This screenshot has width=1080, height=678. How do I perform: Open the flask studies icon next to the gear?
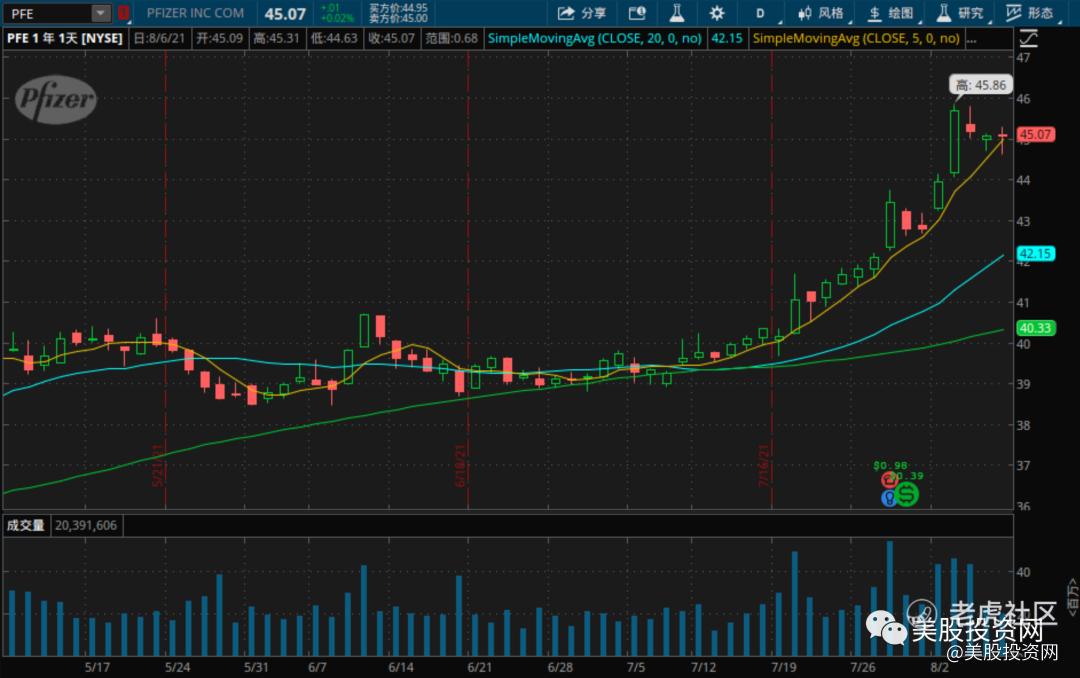click(677, 13)
